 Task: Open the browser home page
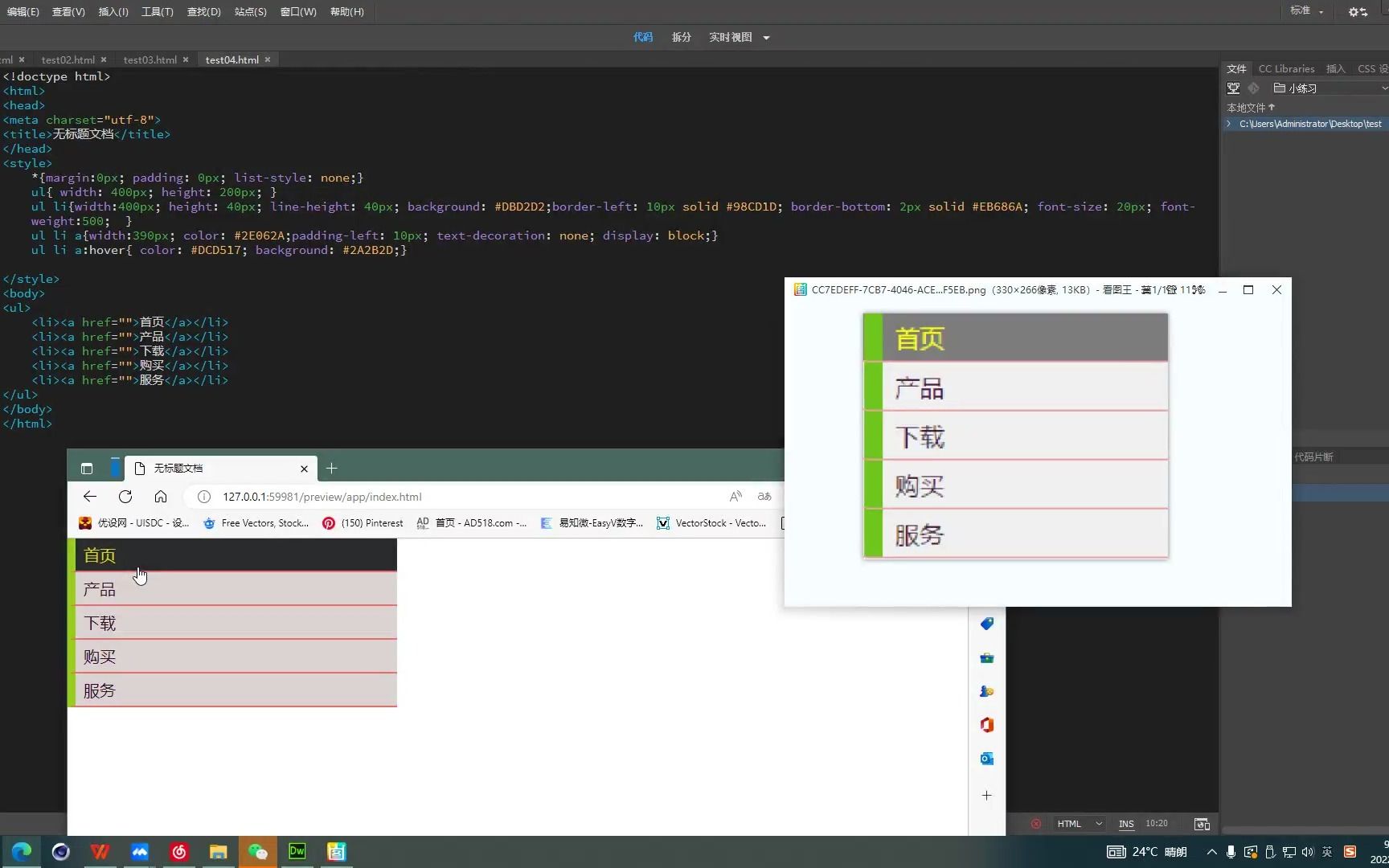tap(161, 497)
